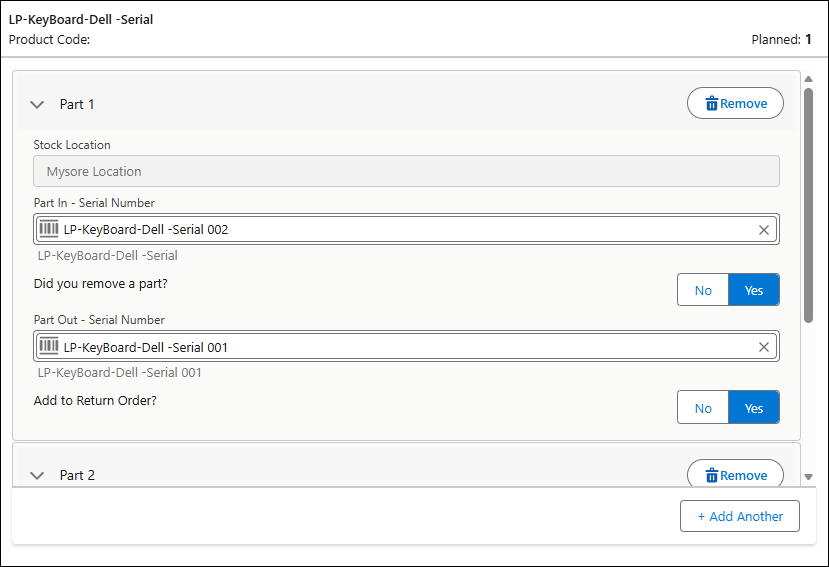The image size is (829, 567).
Task: Click the LP-KeyBoard-Dell -Serial title text
Action: 81,20
